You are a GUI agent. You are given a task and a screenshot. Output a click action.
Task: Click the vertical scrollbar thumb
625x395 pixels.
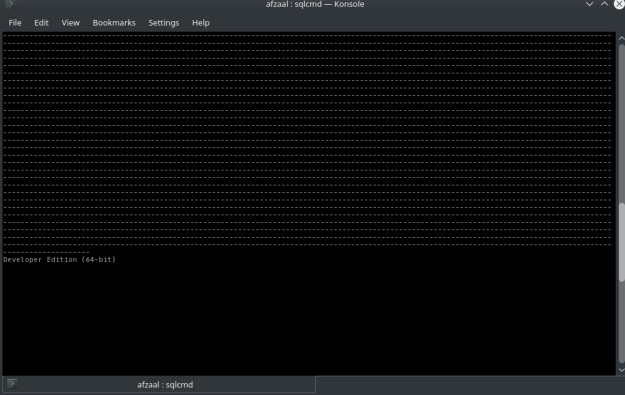(622, 242)
